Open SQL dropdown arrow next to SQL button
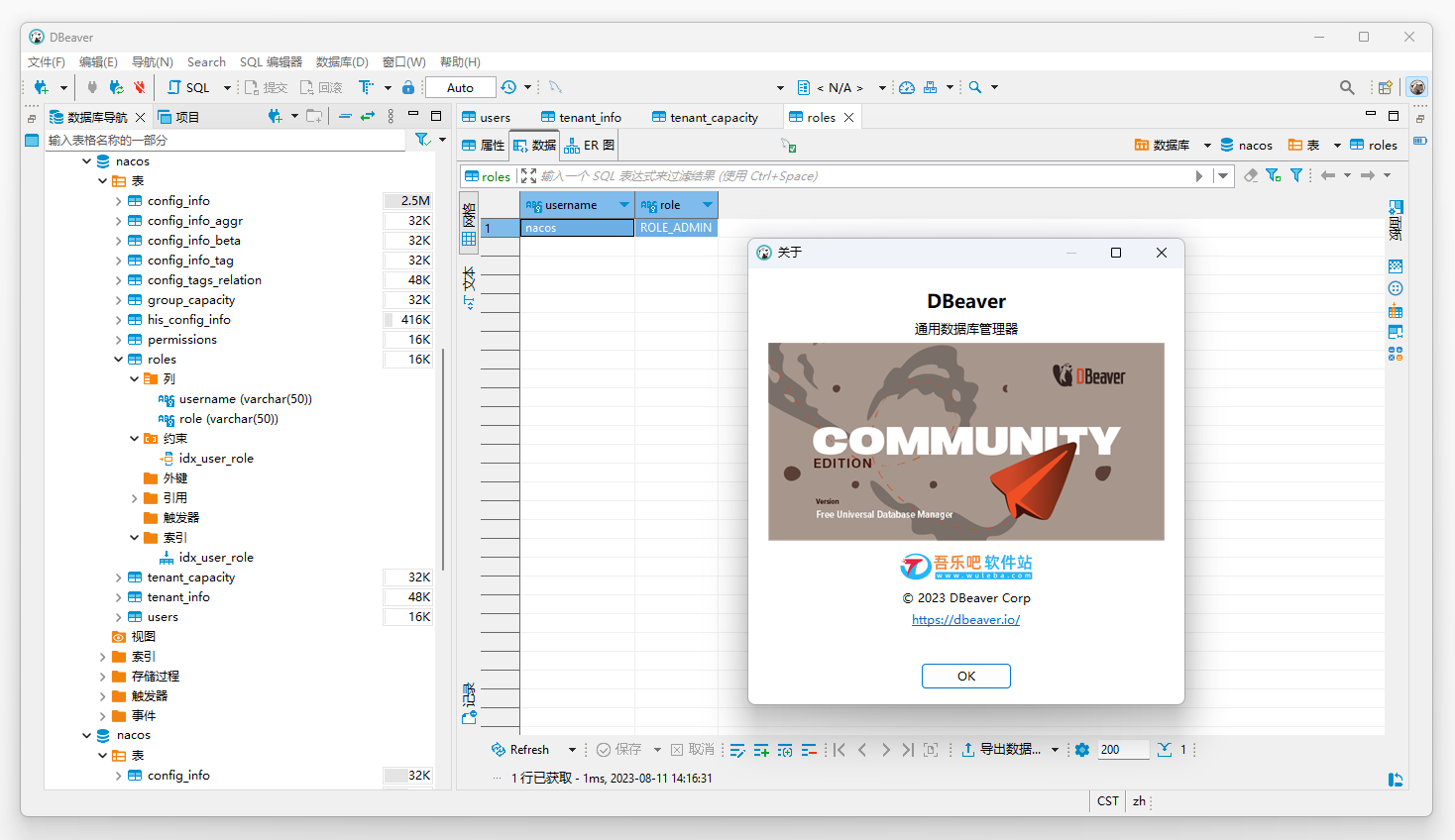 click(x=227, y=88)
